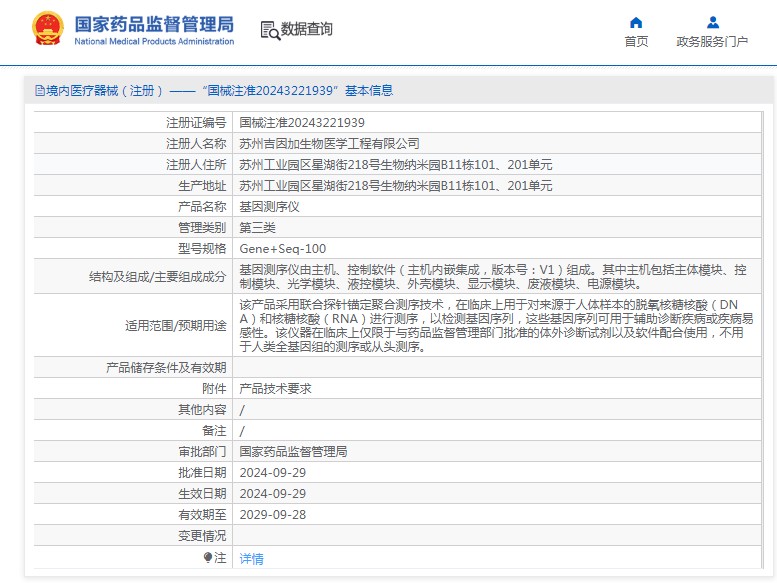Click the bulb icon beside 注
The height and width of the screenshot is (583, 777).
coord(208,558)
